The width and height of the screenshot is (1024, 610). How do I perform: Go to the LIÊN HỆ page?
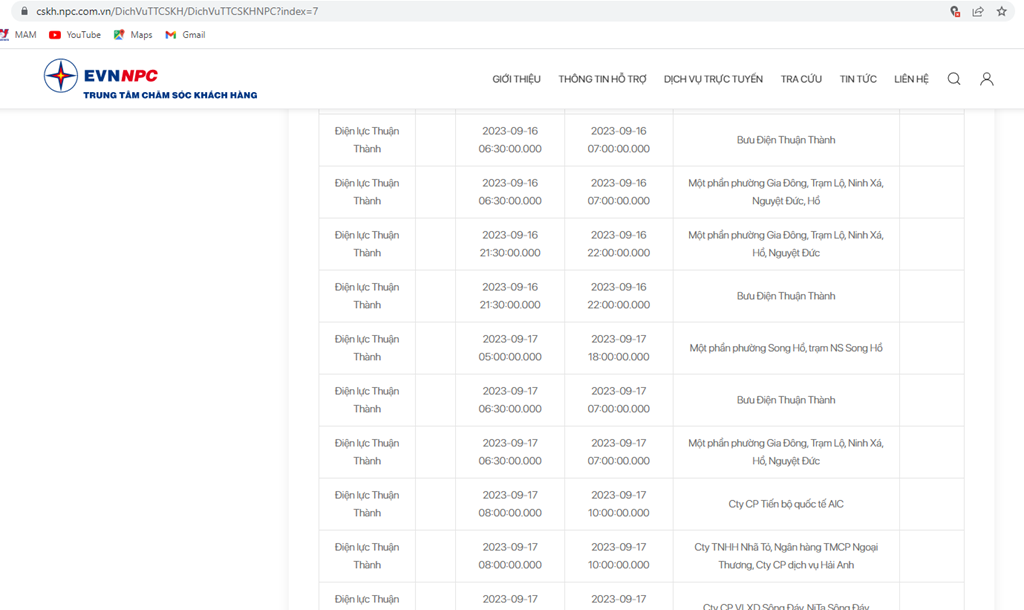tap(911, 79)
